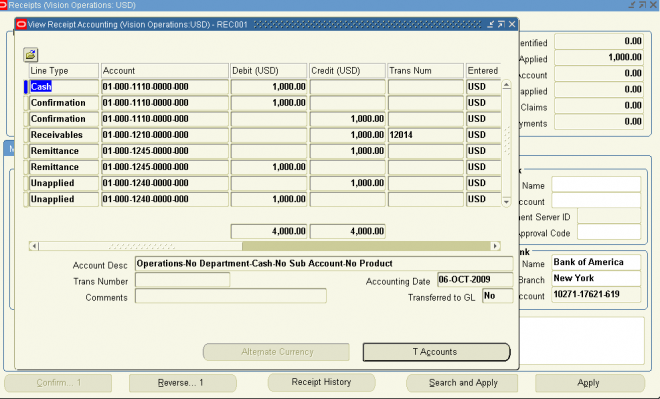Click the folder tools icon above Line Type
This screenshot has width=660, height=399.
(x=30, y=54)
